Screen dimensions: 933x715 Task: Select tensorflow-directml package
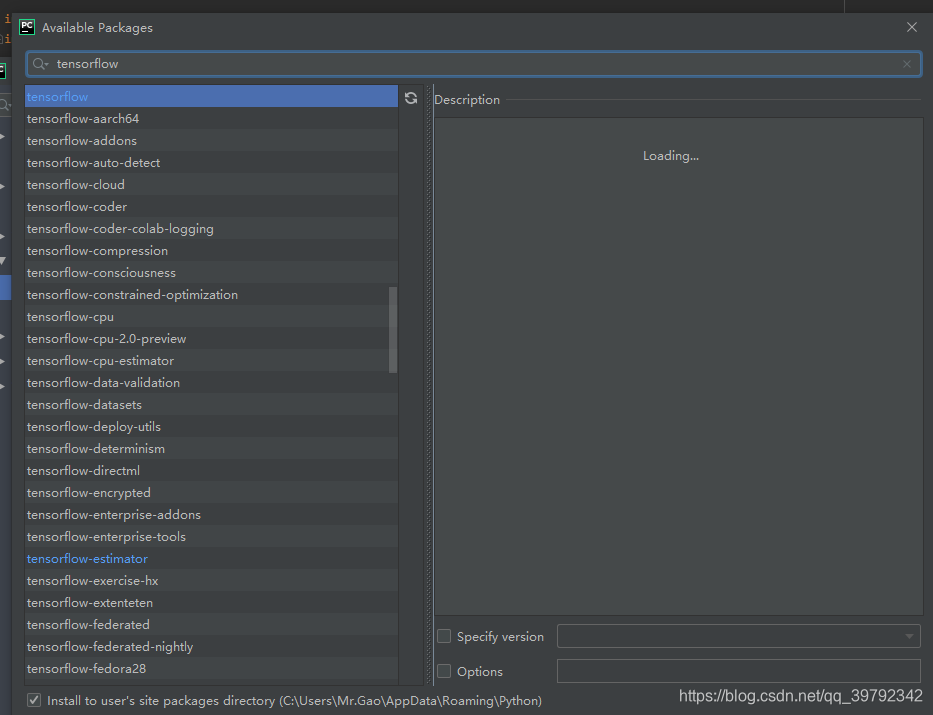point(211,471)
